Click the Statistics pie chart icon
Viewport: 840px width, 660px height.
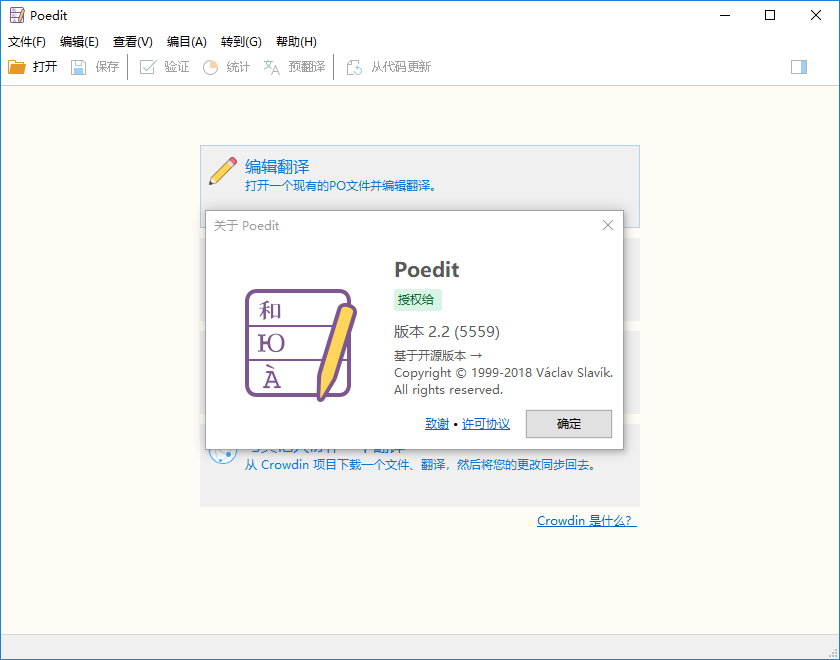(x=210, y=67)
